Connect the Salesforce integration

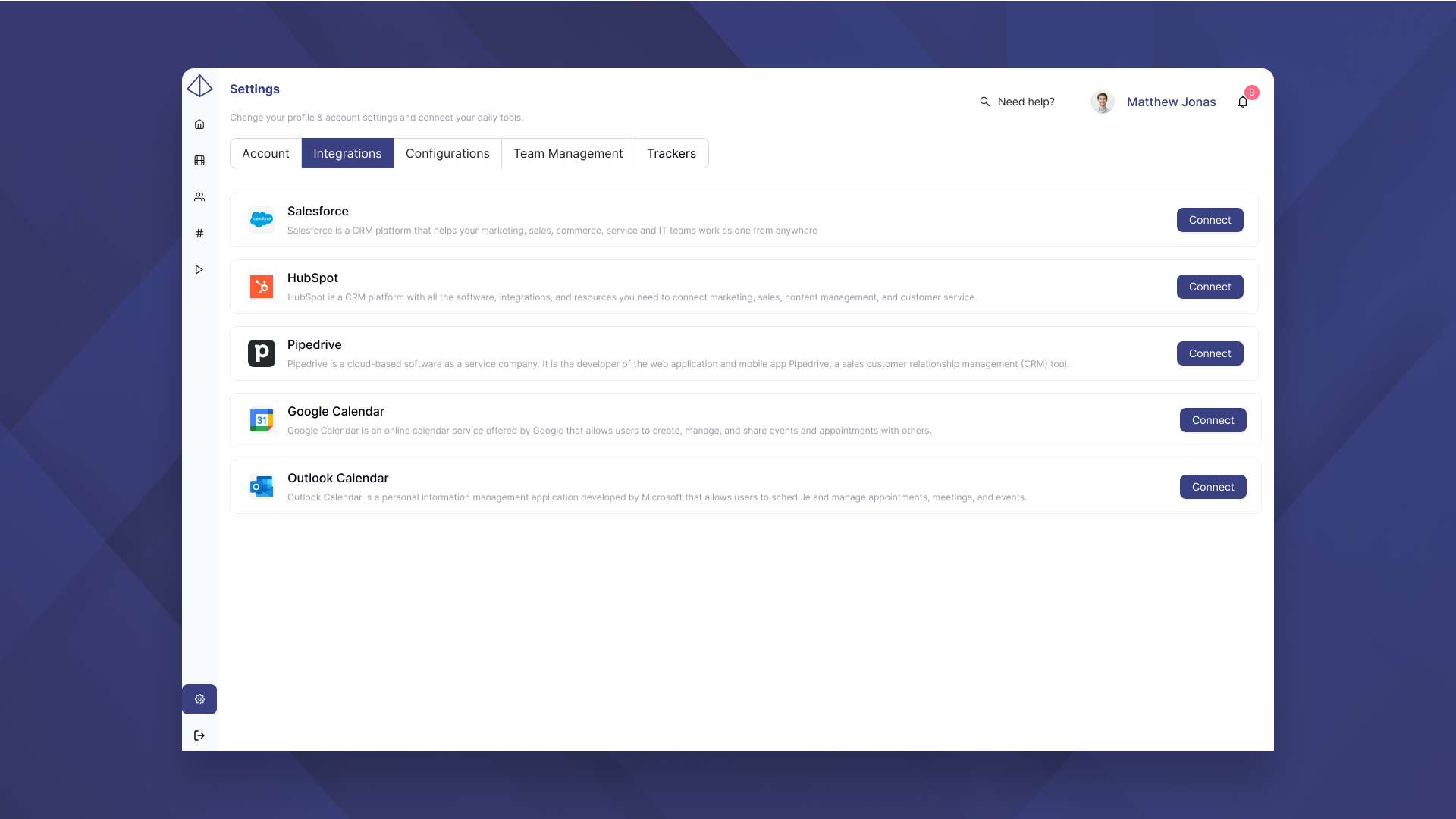[1210, 220]
